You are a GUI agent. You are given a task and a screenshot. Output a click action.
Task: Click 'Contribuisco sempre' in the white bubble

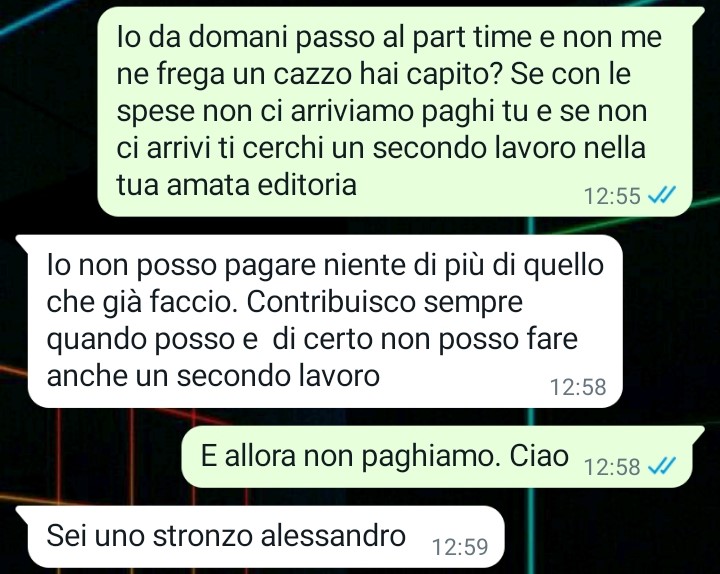385,302
